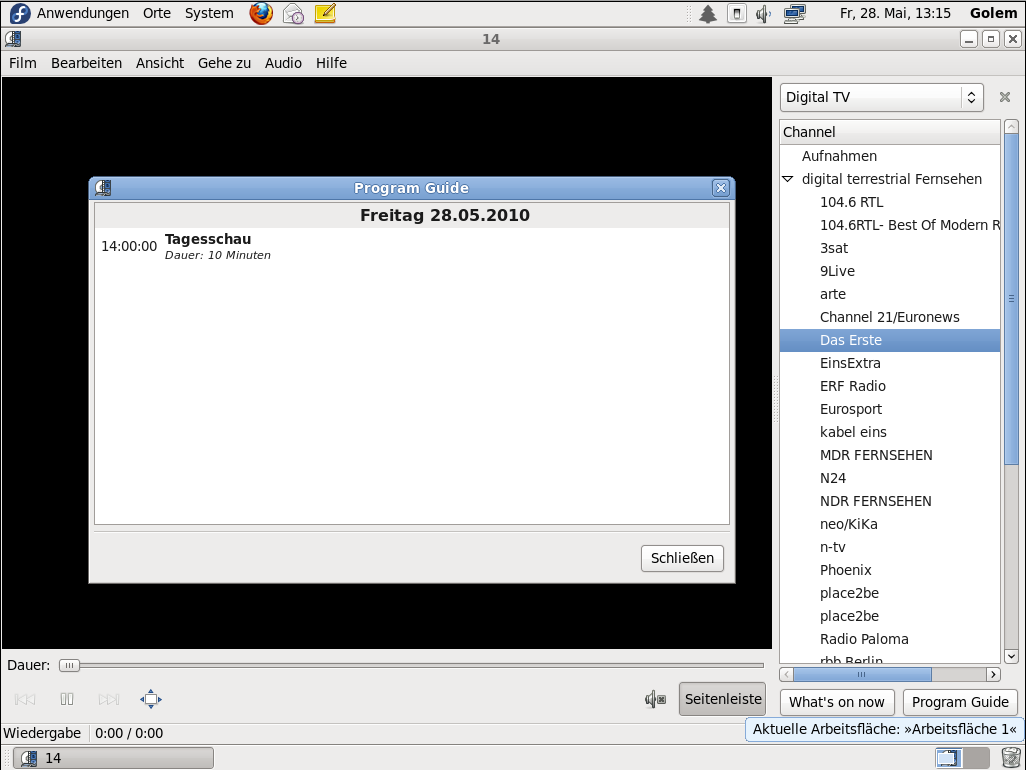Open the trash icon in bottom panel

[x=1011, y=758]
